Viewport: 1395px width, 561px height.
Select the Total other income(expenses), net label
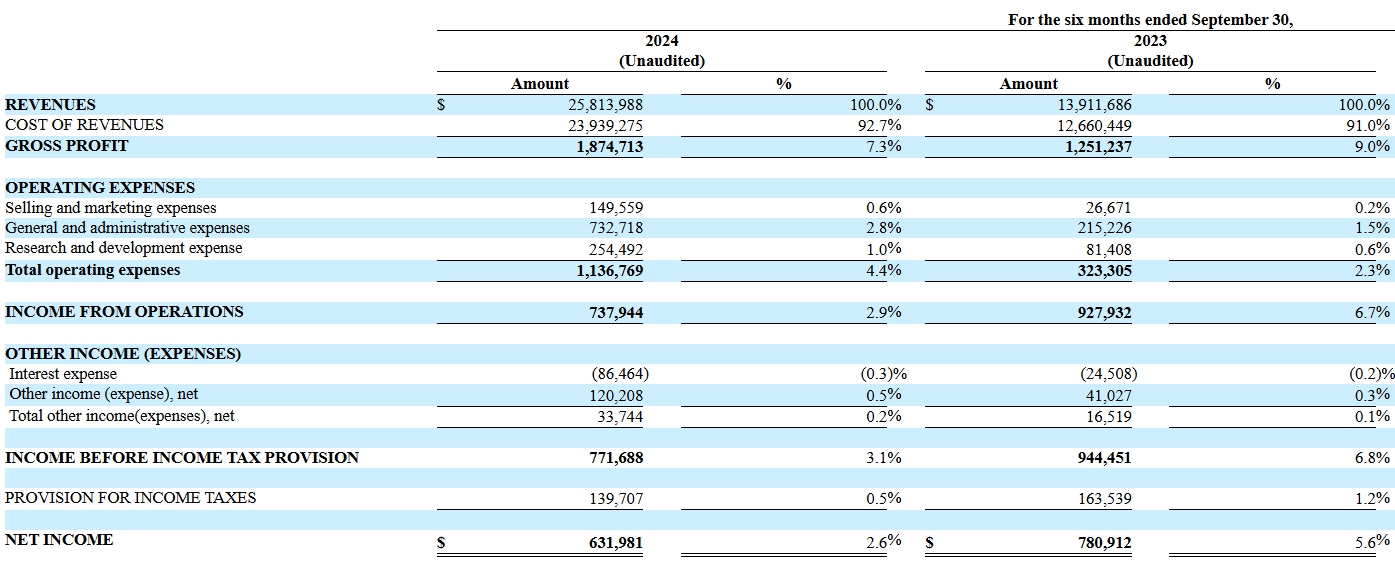tap(122, 415)
